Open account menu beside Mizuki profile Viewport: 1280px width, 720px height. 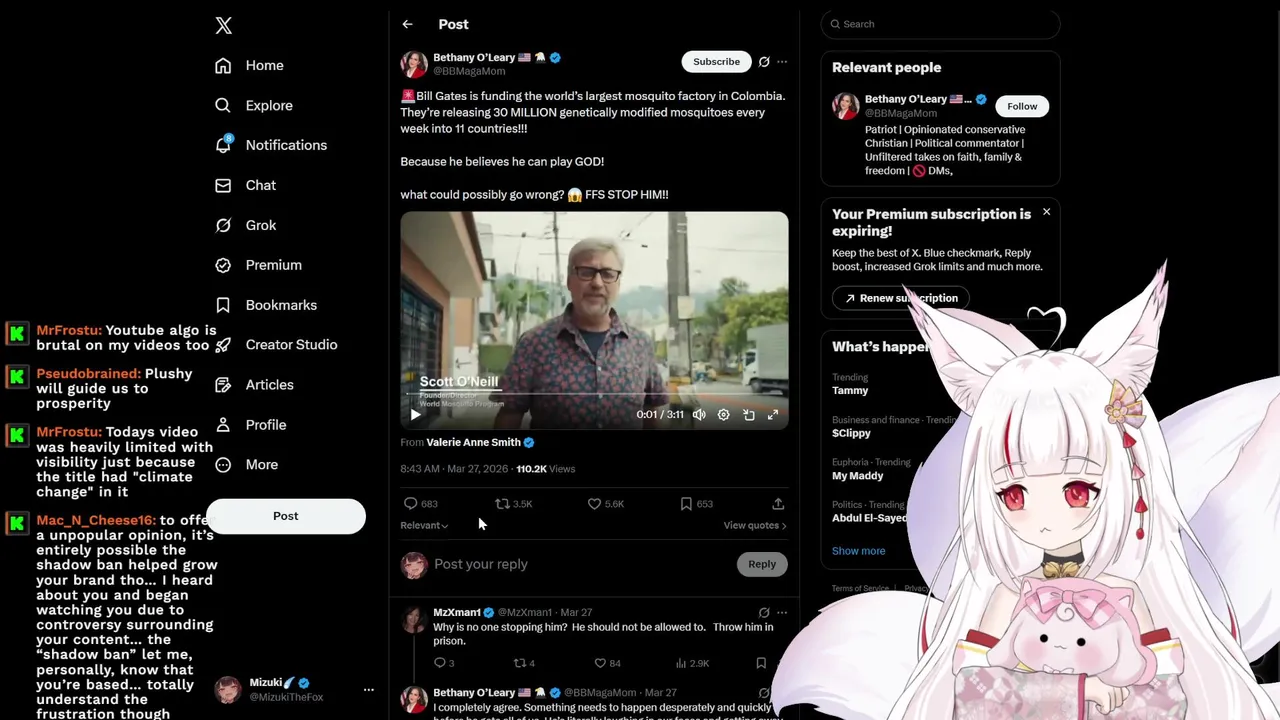368,690
